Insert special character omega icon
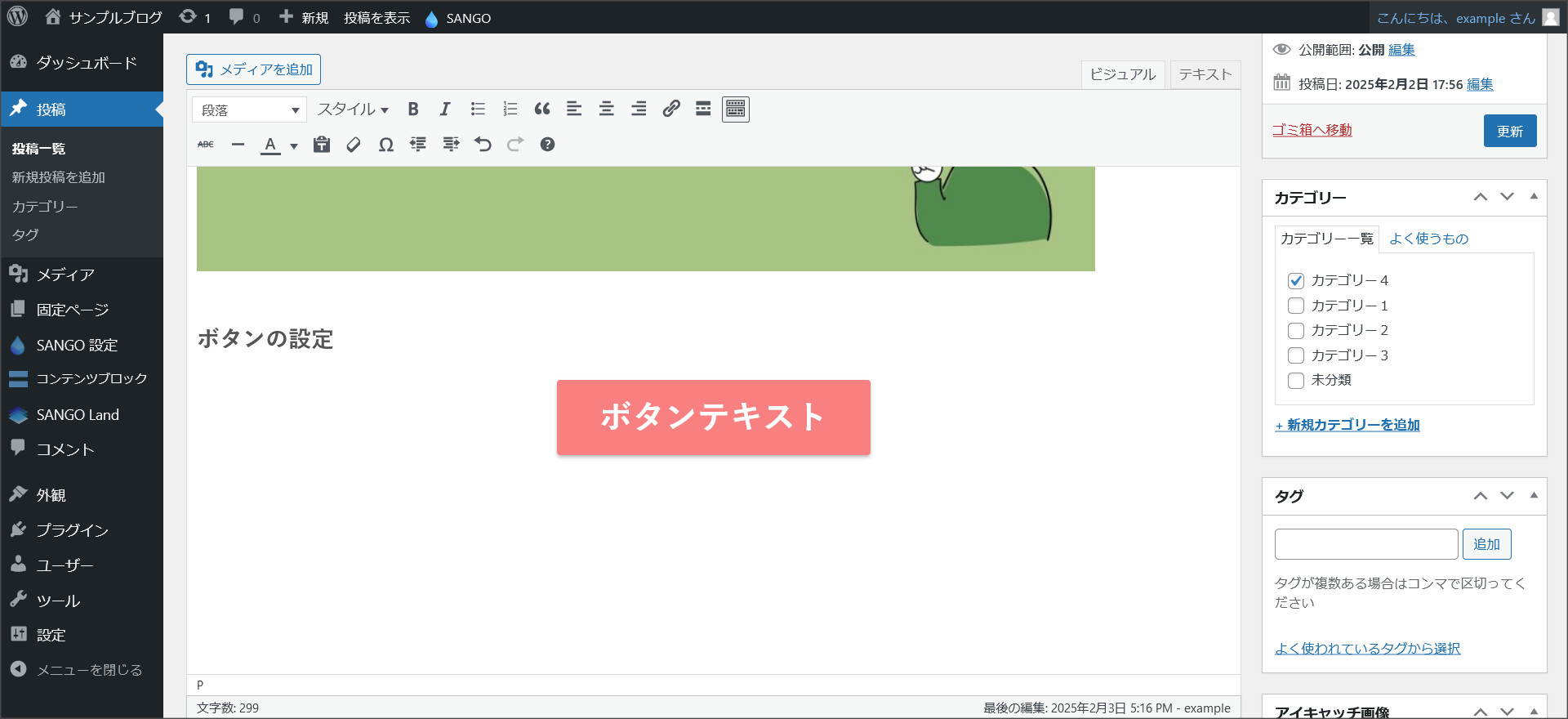Screen dimensions: 1568x719 click(385, 145)
